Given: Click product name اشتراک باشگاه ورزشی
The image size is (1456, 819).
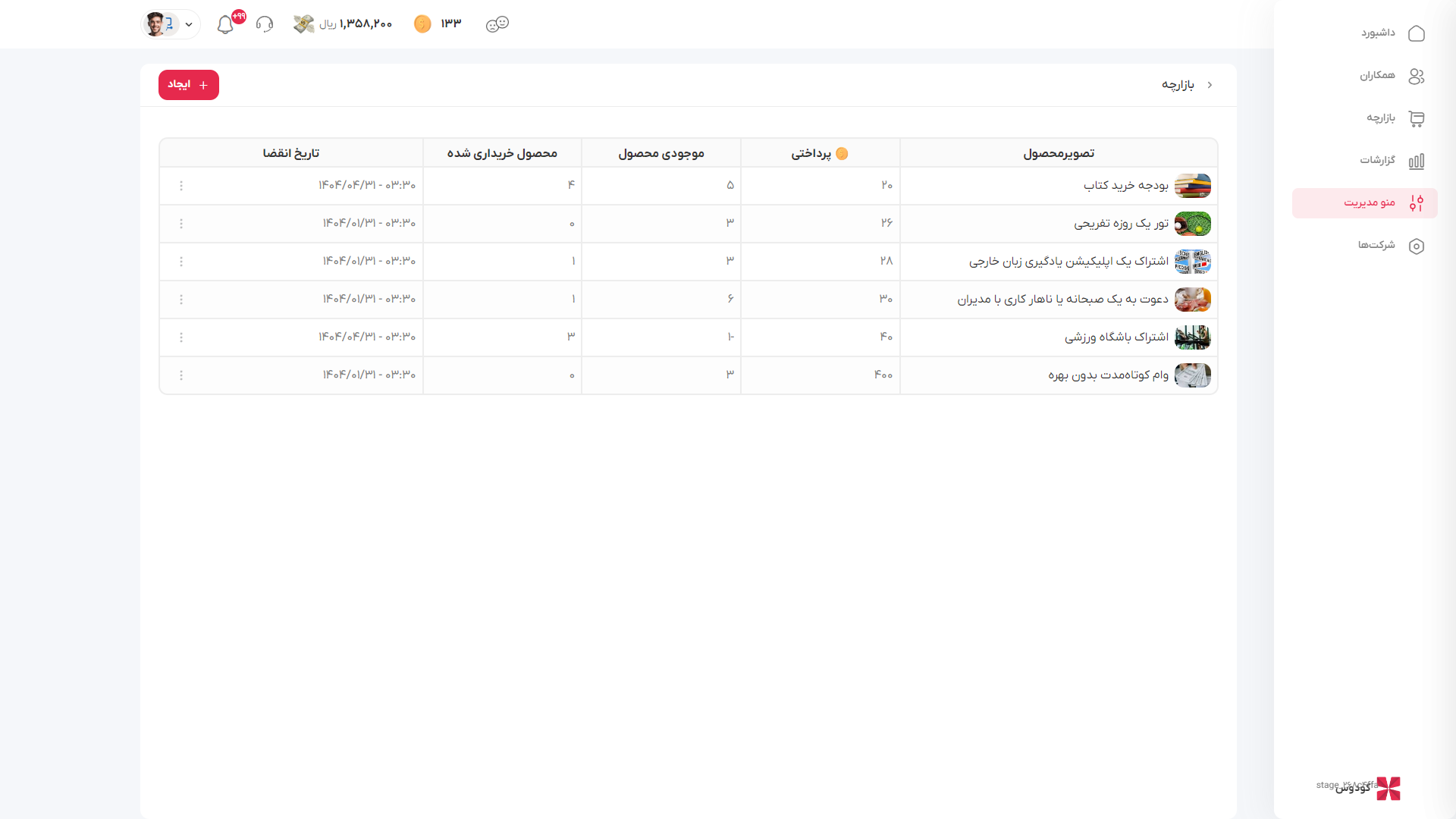Looking at the screenshot, I should 1116,337.
